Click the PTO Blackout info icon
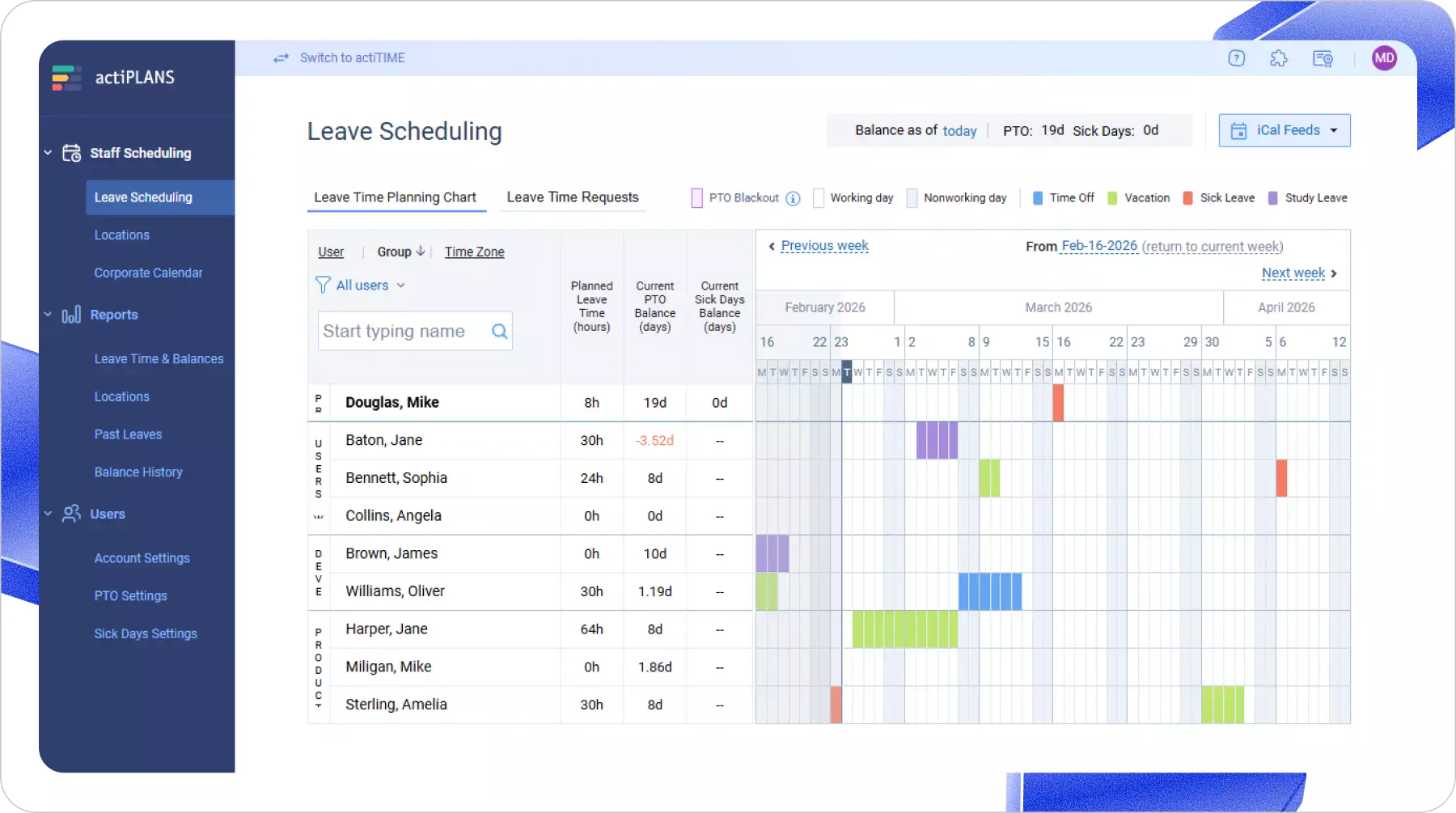Viewport: 1456px width, 813px height. [794, 197]
